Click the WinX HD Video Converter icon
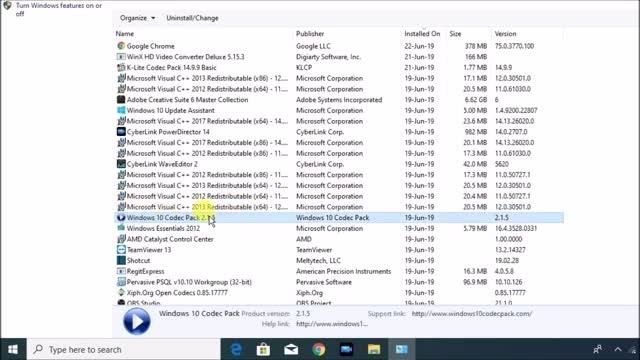Image resolution: width=640 pixels, height=360 pixels. pyautogui.click(x=121, y=57)
